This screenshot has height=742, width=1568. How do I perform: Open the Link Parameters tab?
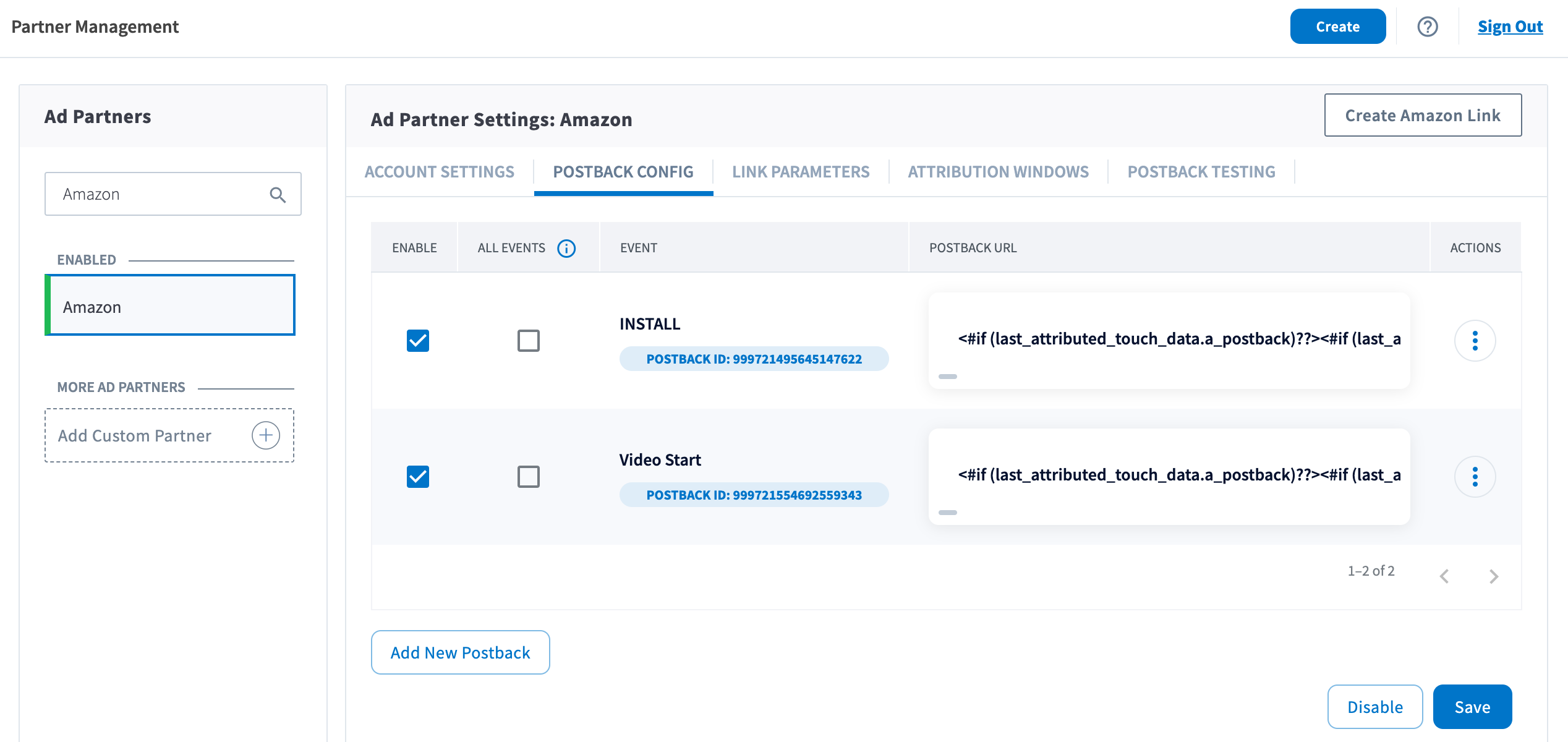[x=801, y=172]
